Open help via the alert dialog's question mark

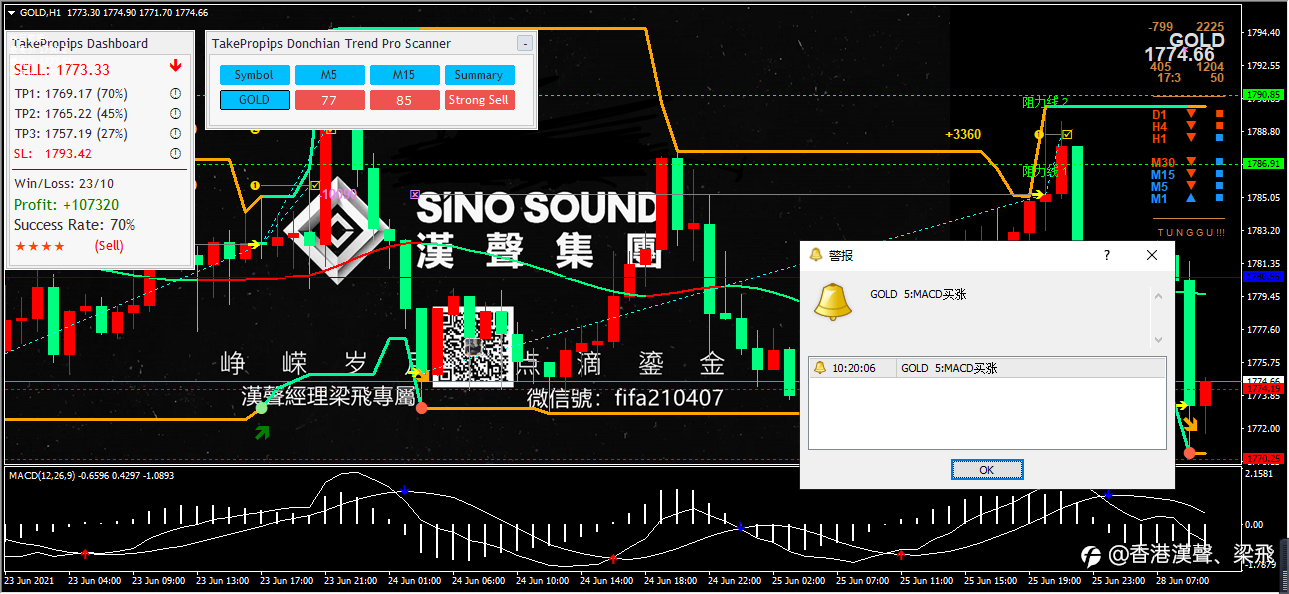[1106, 255]
